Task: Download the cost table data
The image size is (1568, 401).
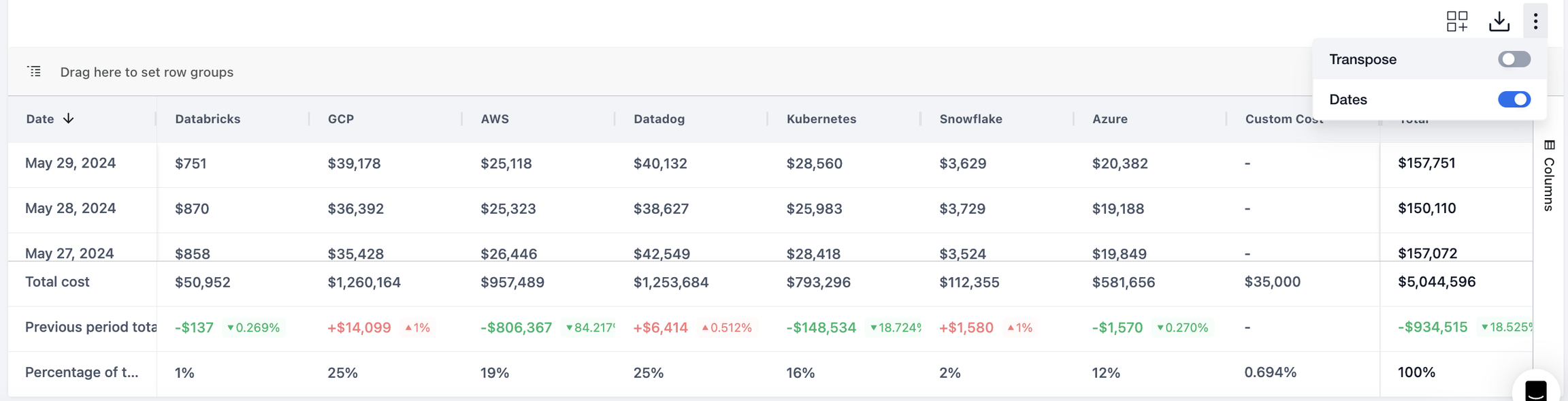Action: click(x=1499, y=21)
